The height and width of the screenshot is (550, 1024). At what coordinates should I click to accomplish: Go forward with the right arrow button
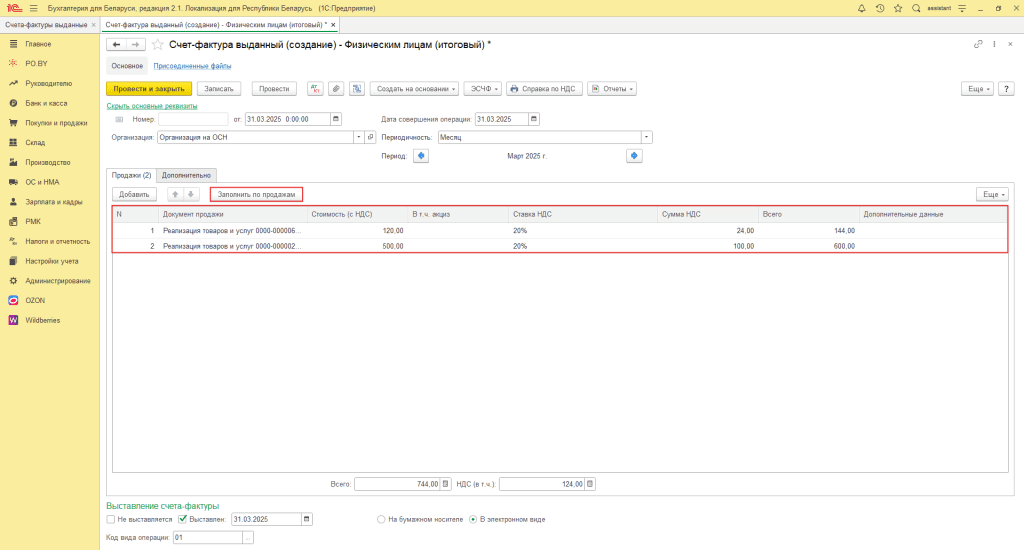135,44
